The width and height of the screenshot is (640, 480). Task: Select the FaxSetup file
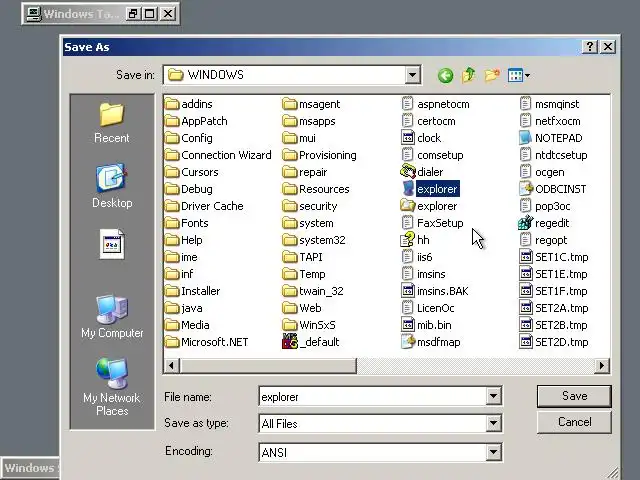pyautogui.click(x=432, y=223)
